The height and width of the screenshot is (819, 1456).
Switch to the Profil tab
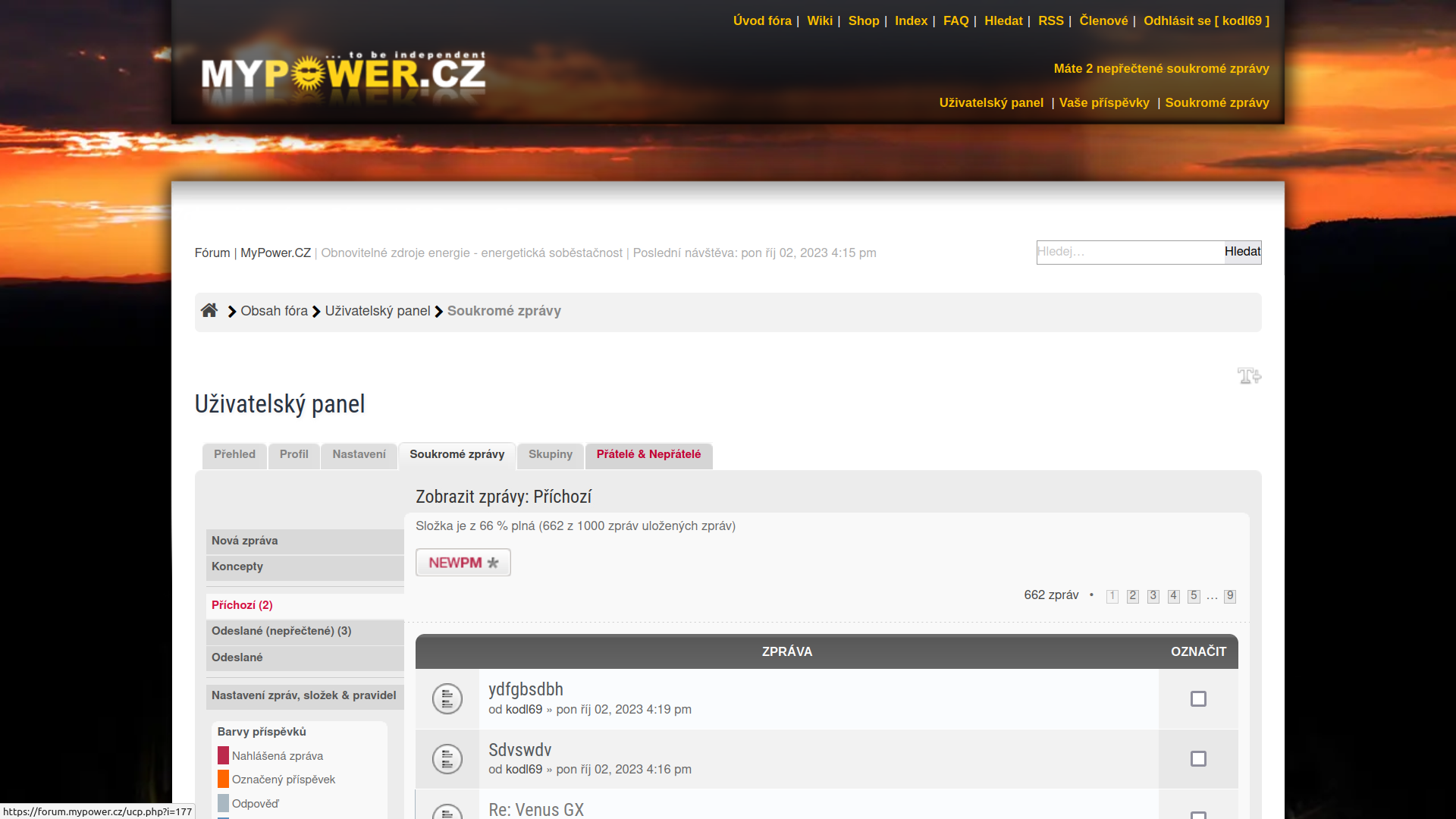[x=293, y=455]
